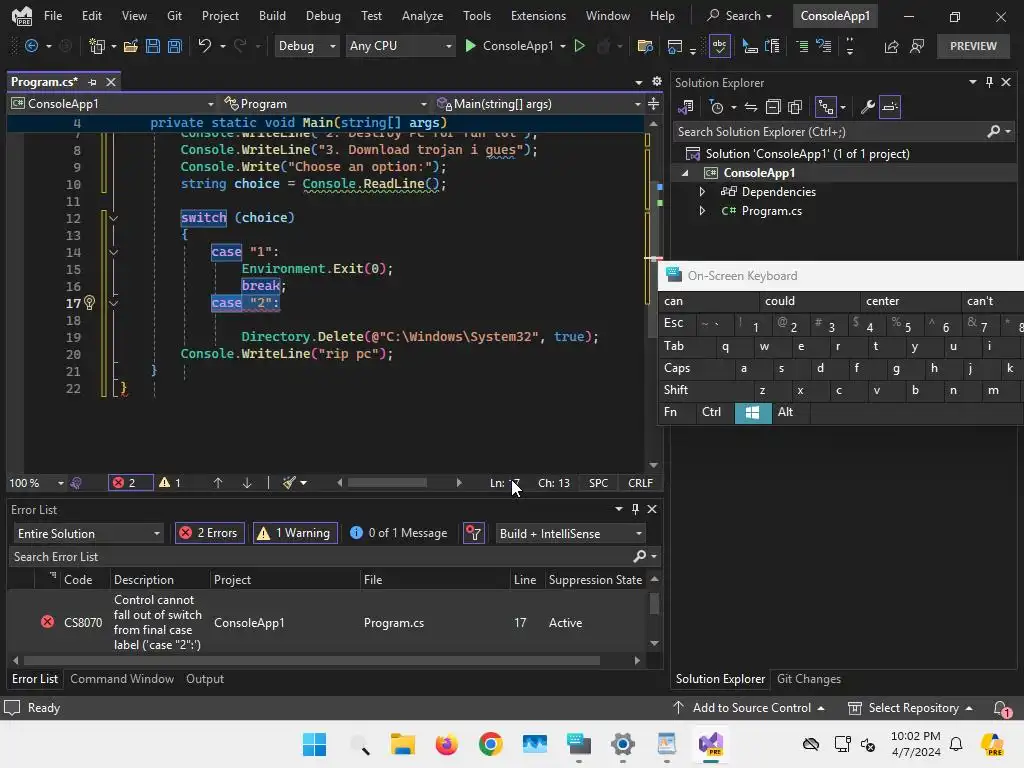Toggle the 0 of 1 Message filter
Image resolution: width=1024 pixels, height=768 pixels.
coord(398,534)
